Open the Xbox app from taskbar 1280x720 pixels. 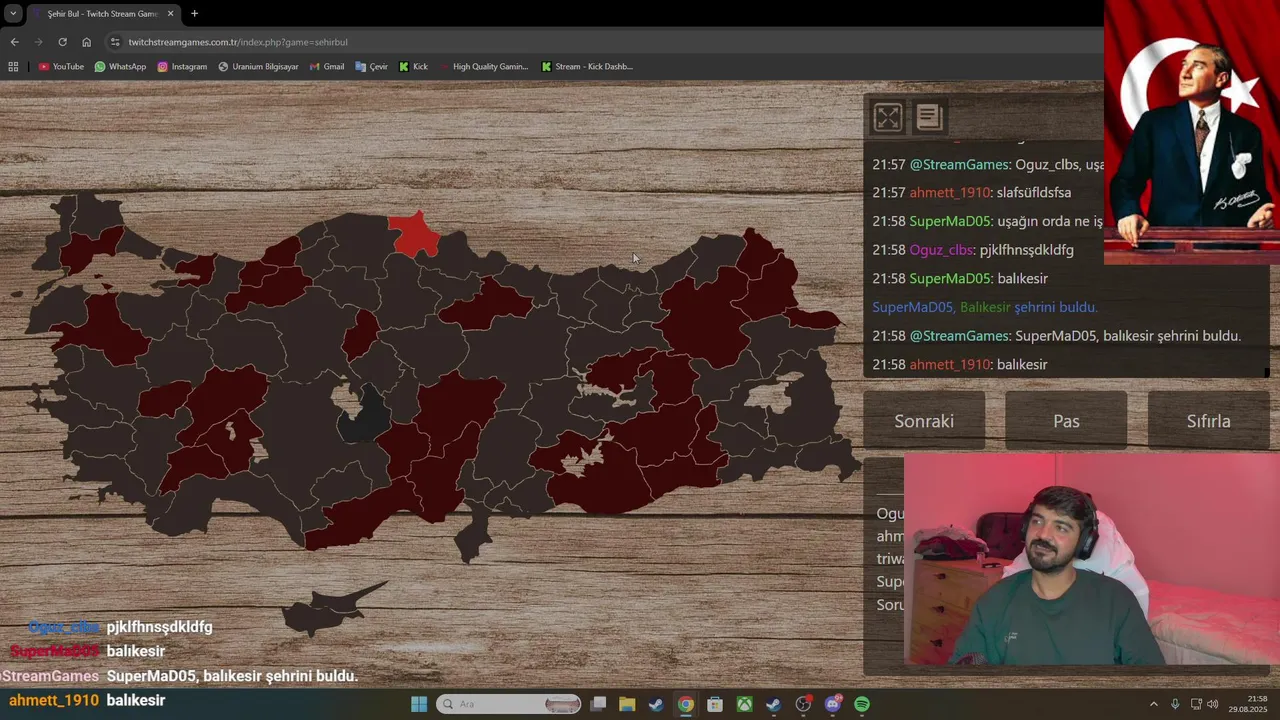tap(745, 704)
